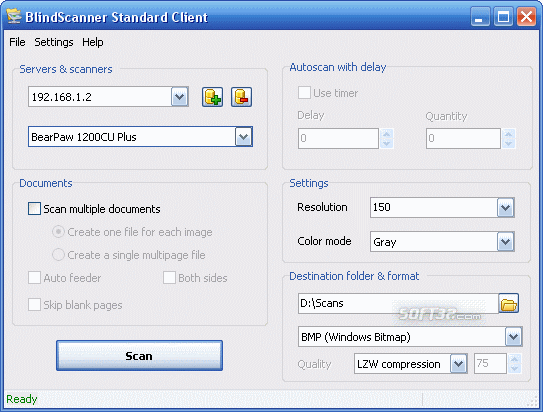Enable Scan multiple documents checkbox

pyautogui.click(x=34, y=209)
